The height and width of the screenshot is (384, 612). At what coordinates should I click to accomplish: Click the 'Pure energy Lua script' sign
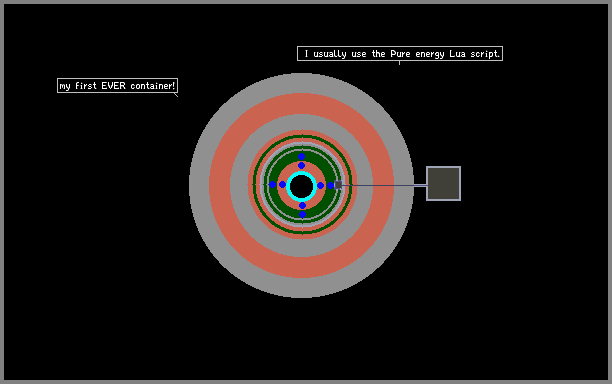pyautogui.click(x=400, y=53)
